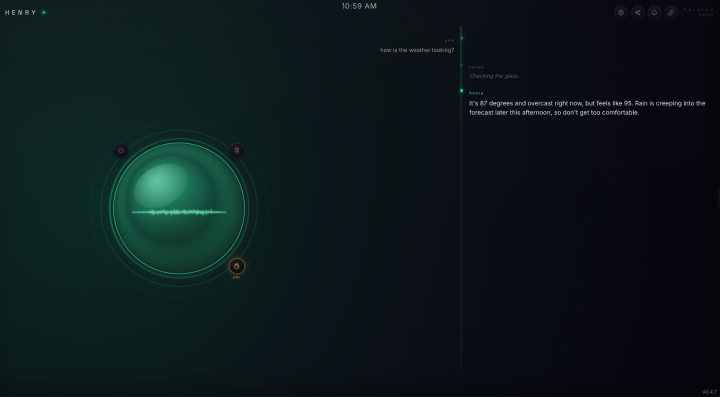
Task: Click the share nodes icon in the top bar
Action: pyautogui.click(x=637, y=12)
